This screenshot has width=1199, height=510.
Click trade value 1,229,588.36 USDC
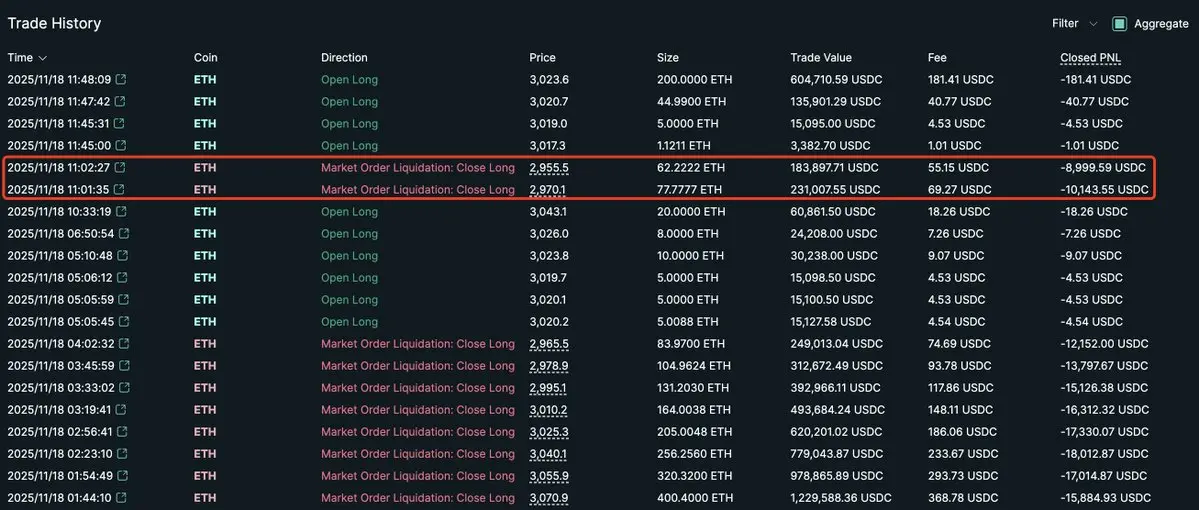840,499
